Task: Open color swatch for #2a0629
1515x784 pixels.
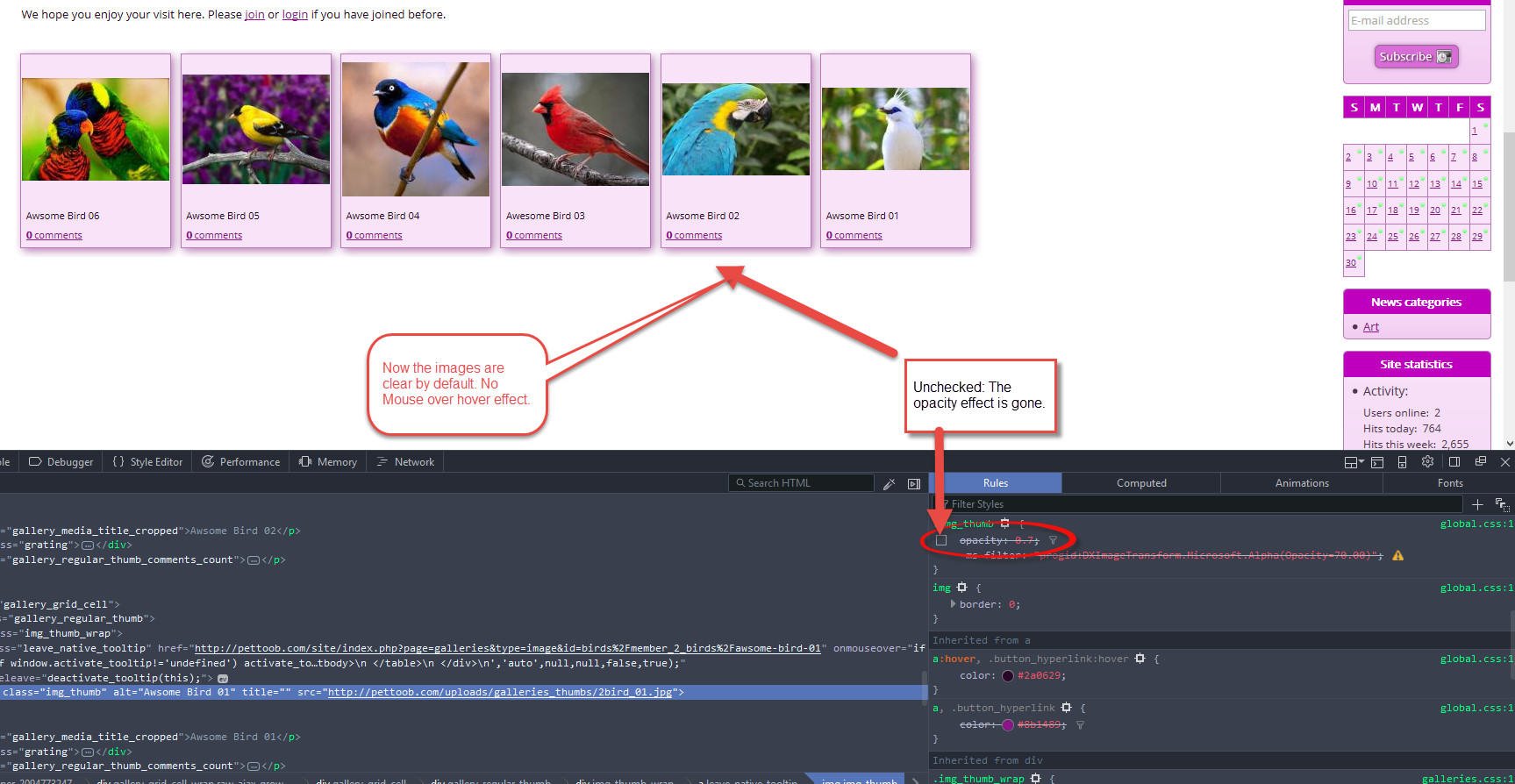Action: 1008,676
